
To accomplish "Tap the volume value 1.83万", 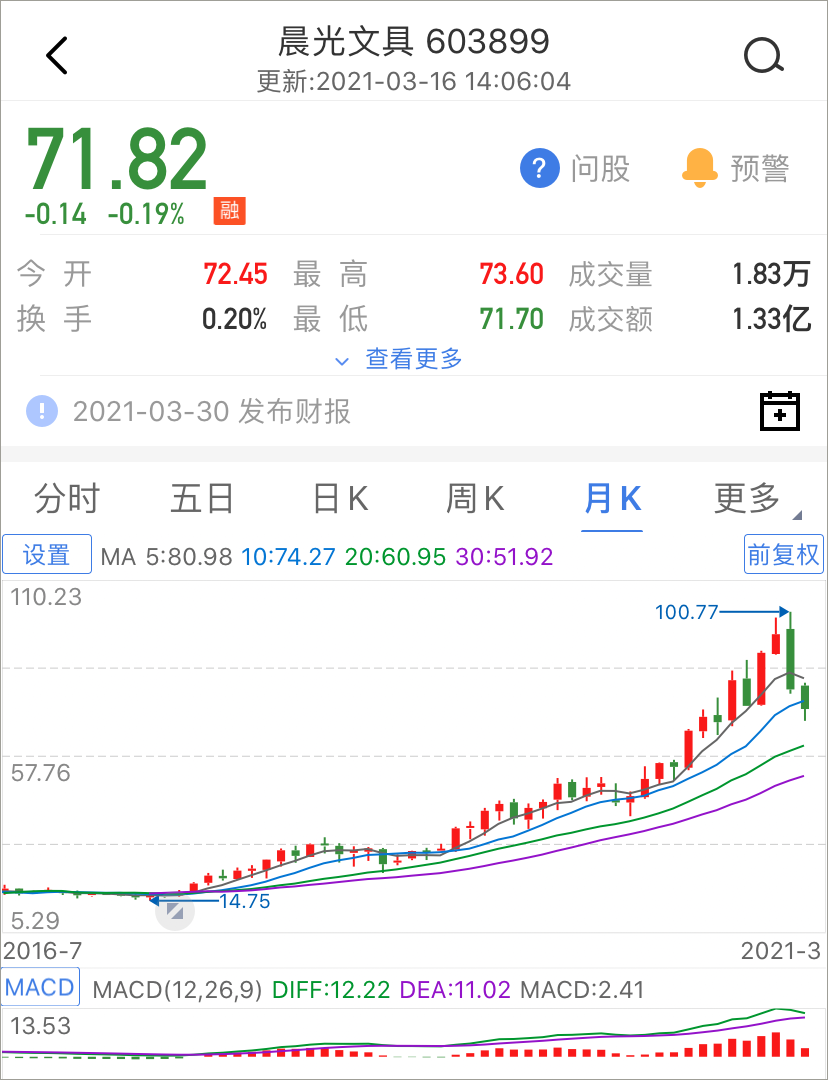I will [x=772, y=274].
